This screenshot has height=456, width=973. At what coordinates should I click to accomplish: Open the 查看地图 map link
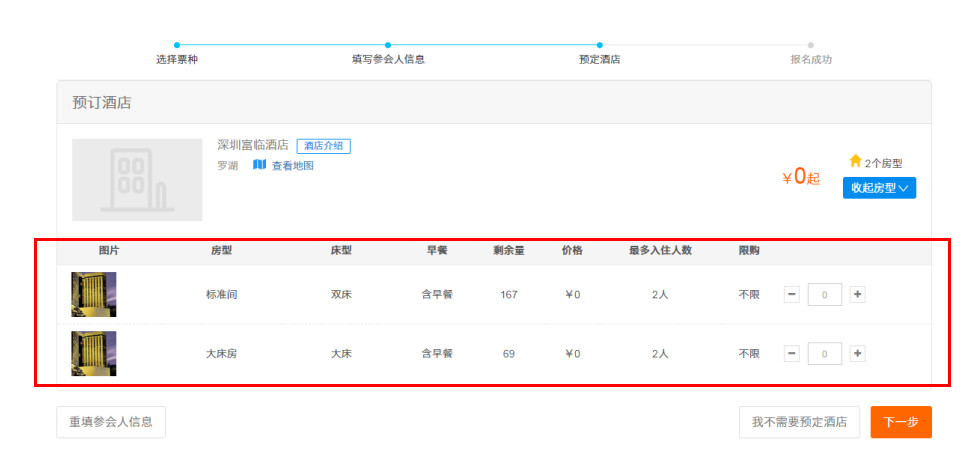(x=292, y=166)
